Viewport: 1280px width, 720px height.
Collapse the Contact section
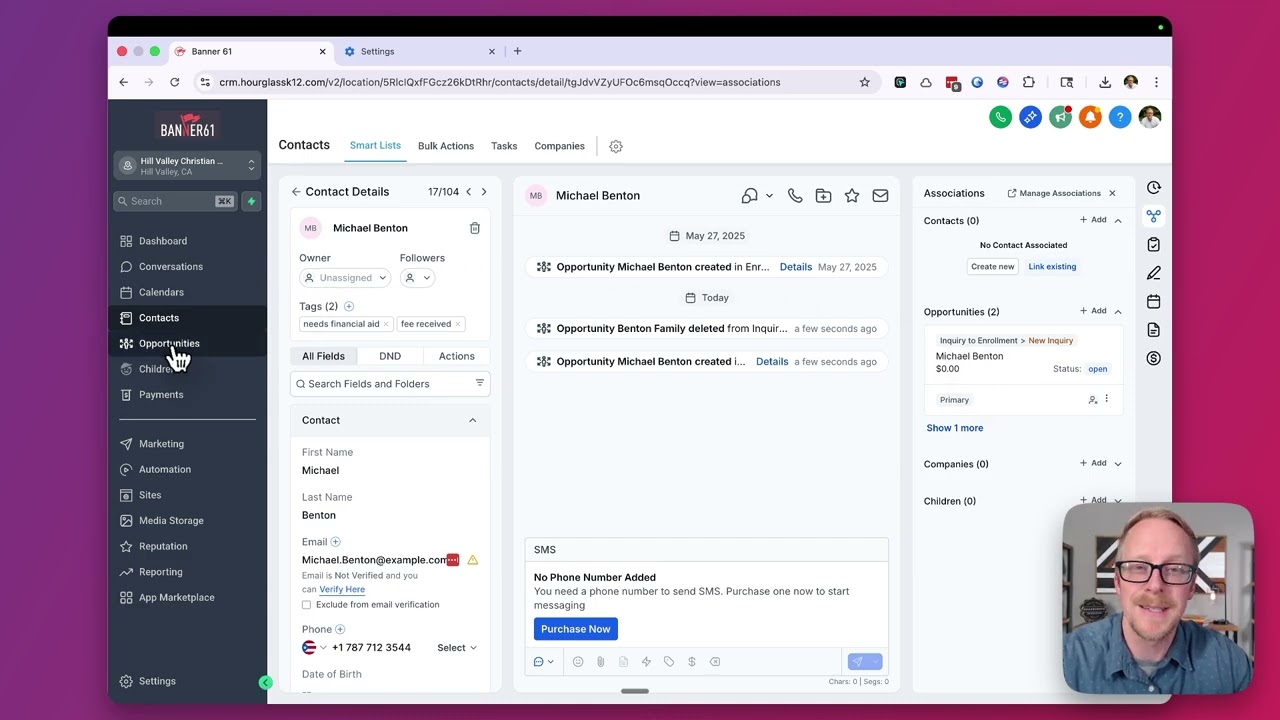click(x=473, y=420)
